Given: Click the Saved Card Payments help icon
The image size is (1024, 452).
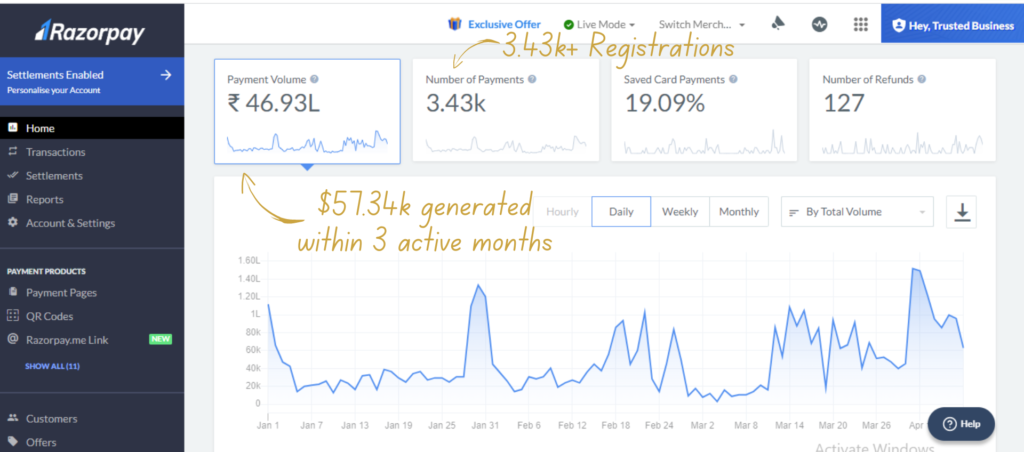Looking at the screenshot, I should [733, 79].
